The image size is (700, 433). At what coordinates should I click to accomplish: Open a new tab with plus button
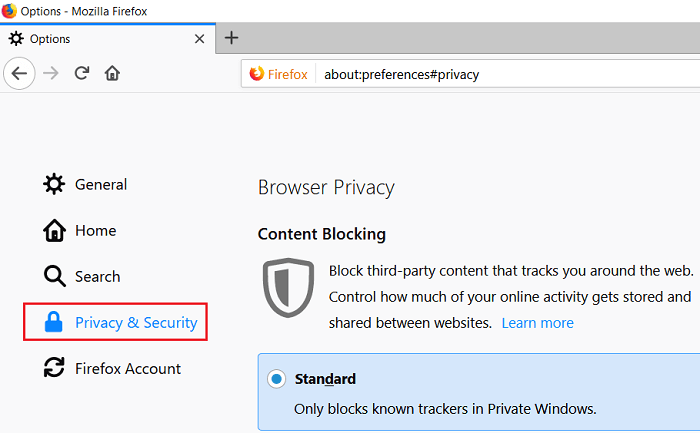(231, 38)
